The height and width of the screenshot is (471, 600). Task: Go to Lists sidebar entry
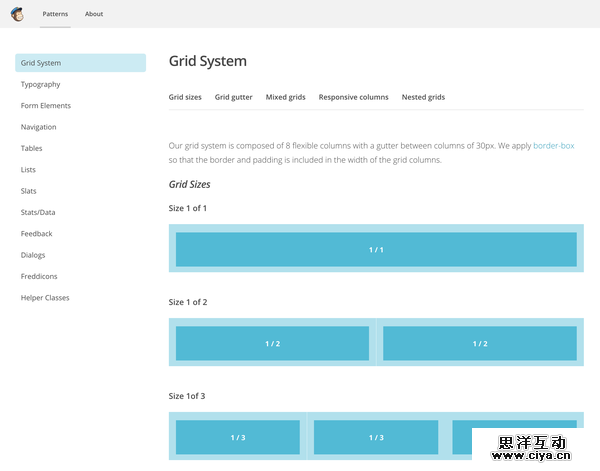click(x=28, y=170)
